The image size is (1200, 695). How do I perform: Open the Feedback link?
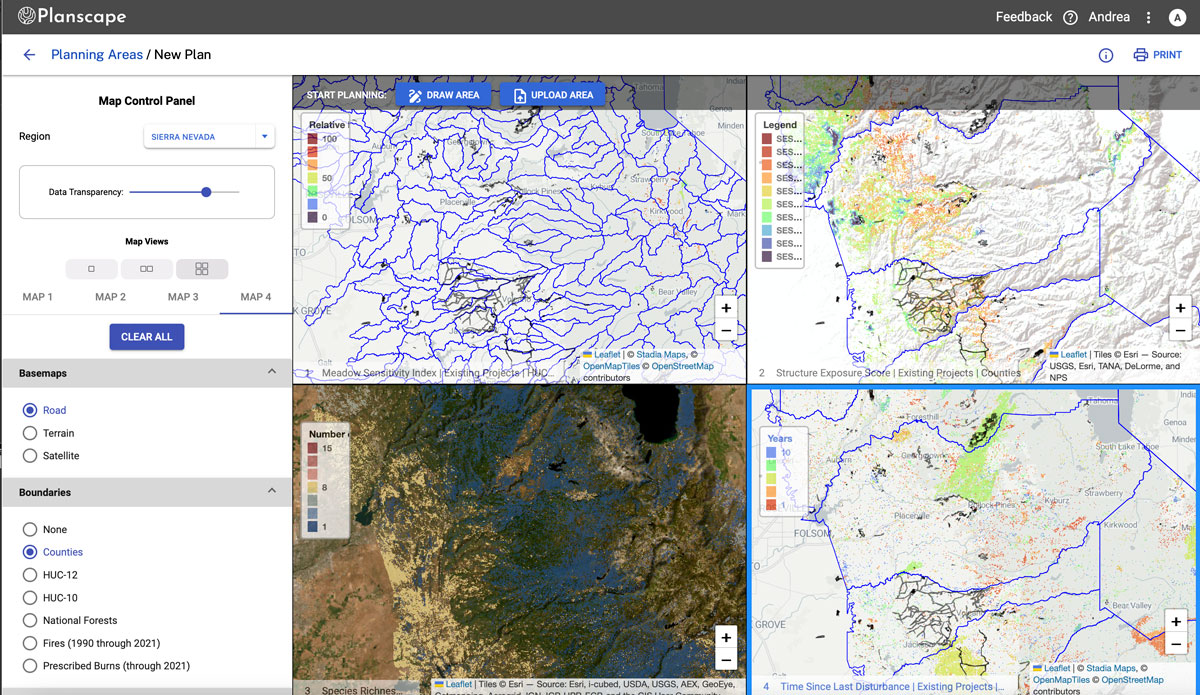pos(1024,17)
